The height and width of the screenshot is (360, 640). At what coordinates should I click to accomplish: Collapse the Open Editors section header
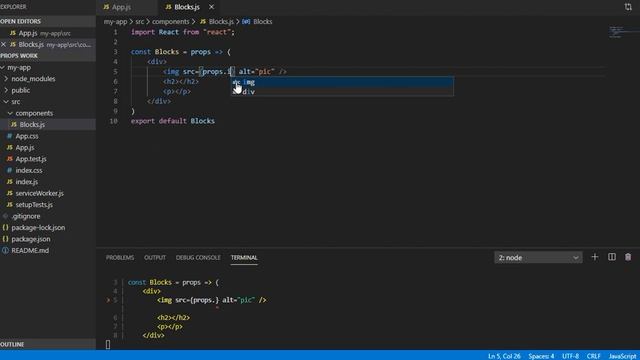[x=48, y=21]
